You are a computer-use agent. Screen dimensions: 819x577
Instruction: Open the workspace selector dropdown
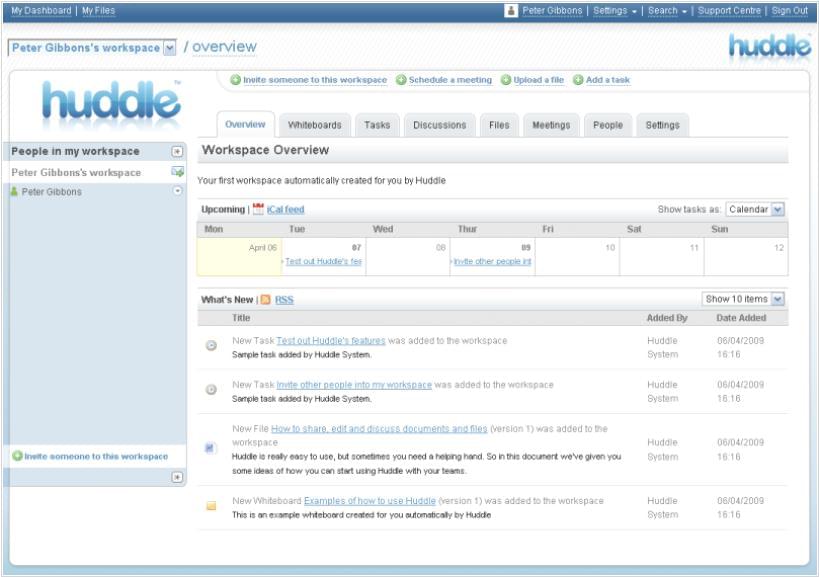(x=169, y=48)
